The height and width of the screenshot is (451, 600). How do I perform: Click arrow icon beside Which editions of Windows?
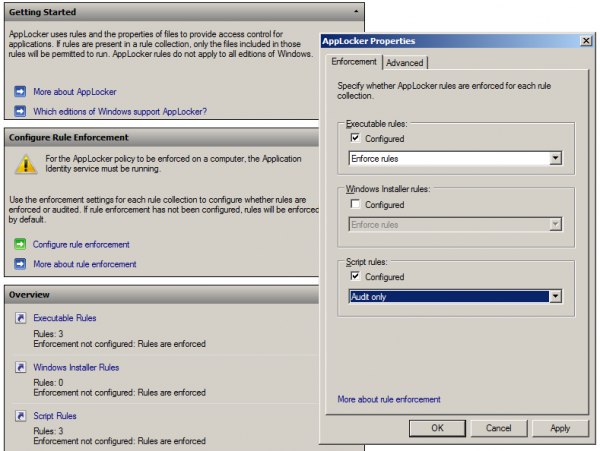[20, 111]
